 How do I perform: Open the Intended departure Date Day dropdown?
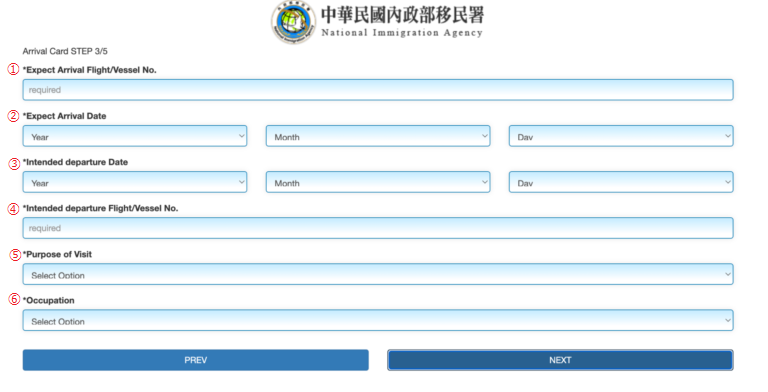(x=621, y=182)
